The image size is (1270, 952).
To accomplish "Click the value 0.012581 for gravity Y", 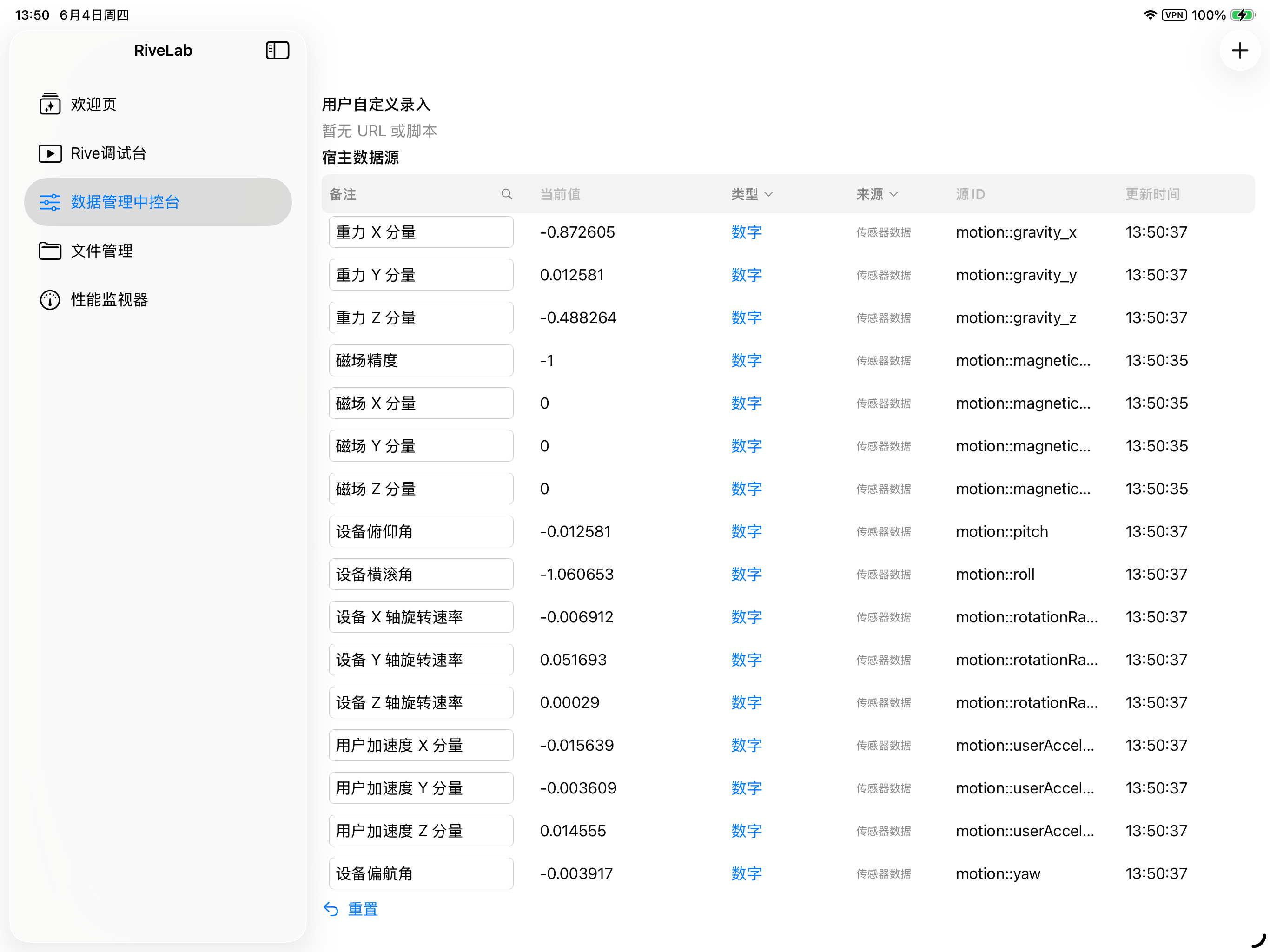I will pos(572,275).
